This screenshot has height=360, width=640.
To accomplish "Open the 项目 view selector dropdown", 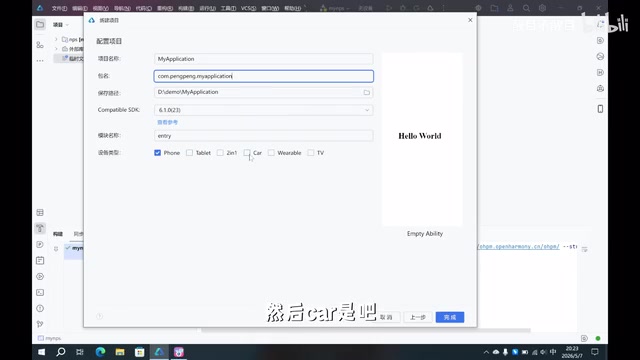I will click(x=60, y=24).
